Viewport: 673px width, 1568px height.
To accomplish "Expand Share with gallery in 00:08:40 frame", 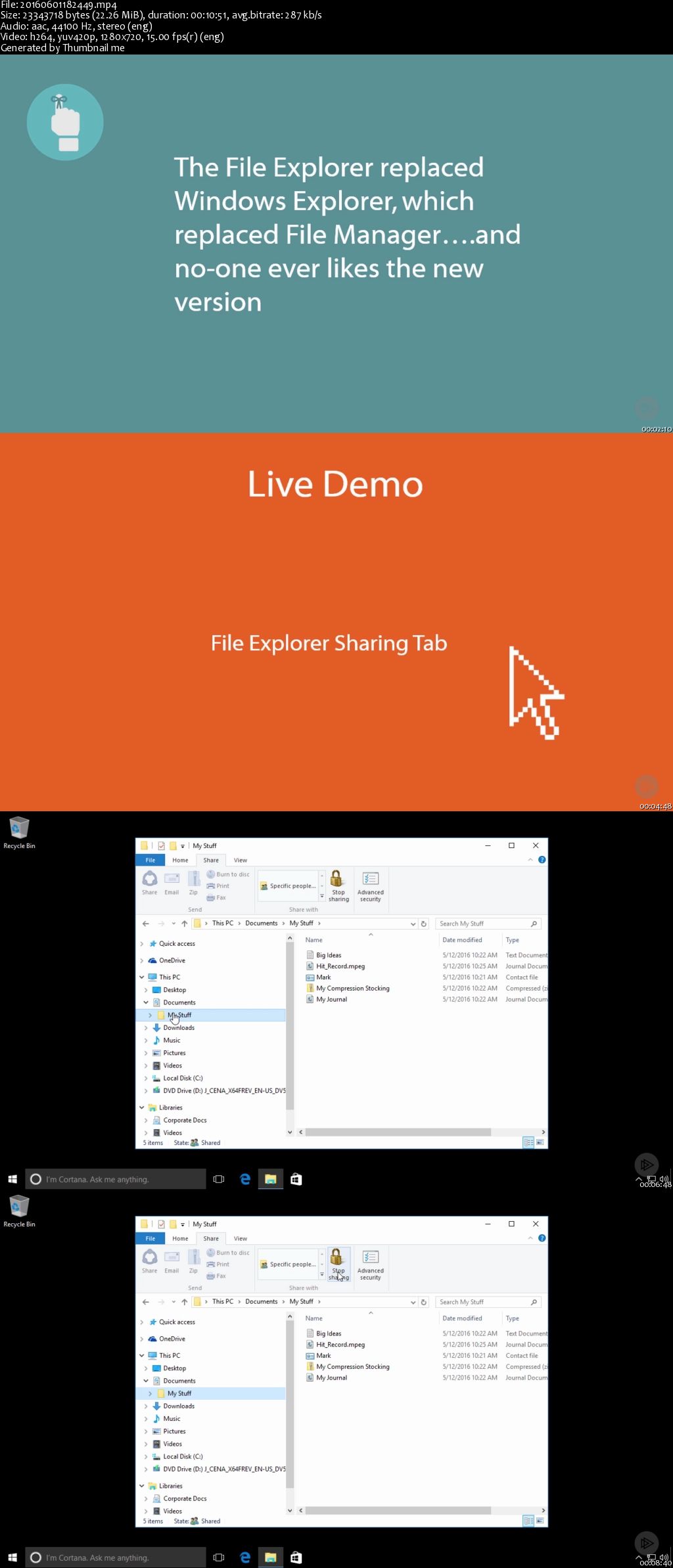I will [x=322, y=1275].
